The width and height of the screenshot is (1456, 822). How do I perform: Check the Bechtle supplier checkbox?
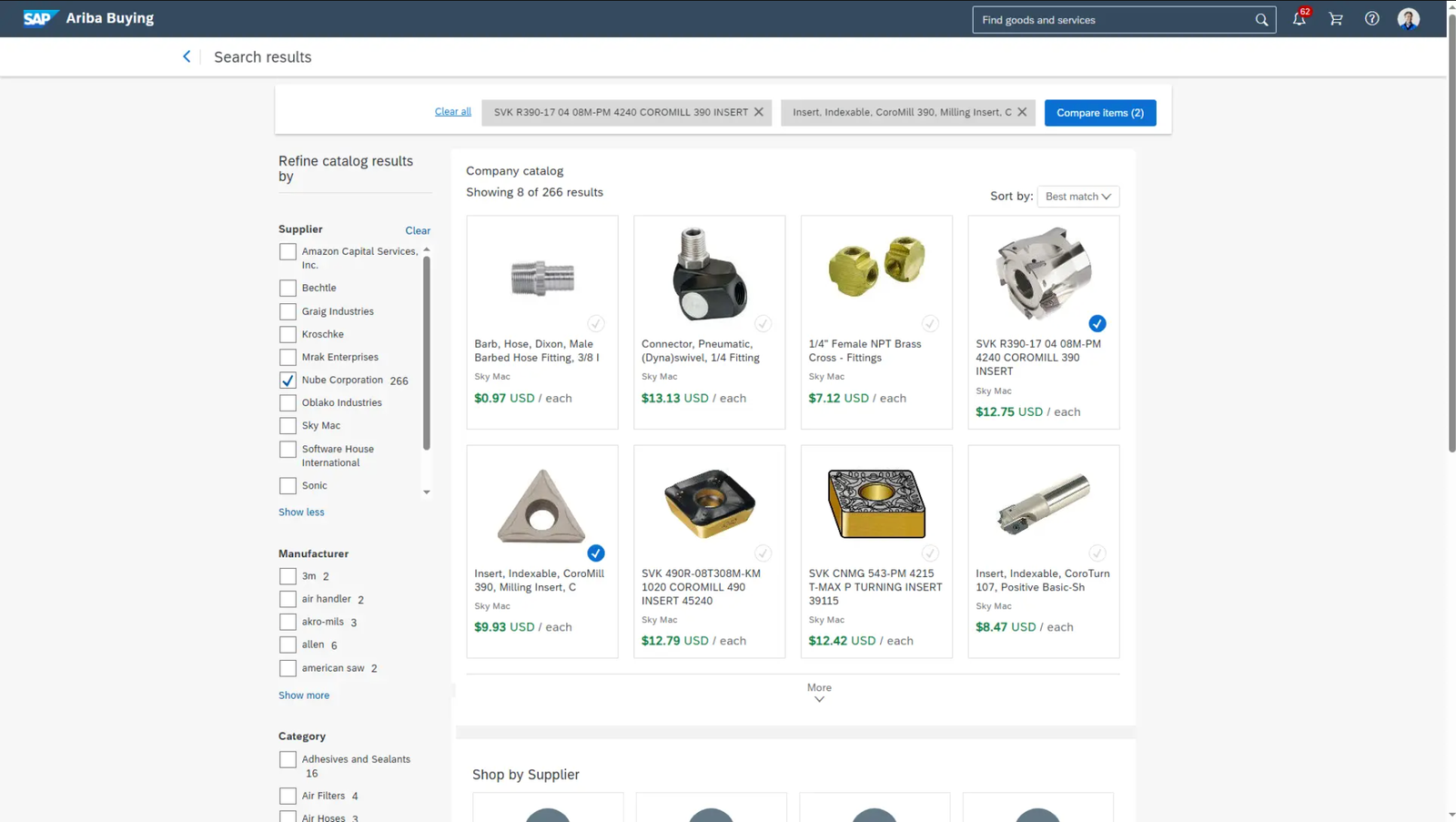(288, 288)
